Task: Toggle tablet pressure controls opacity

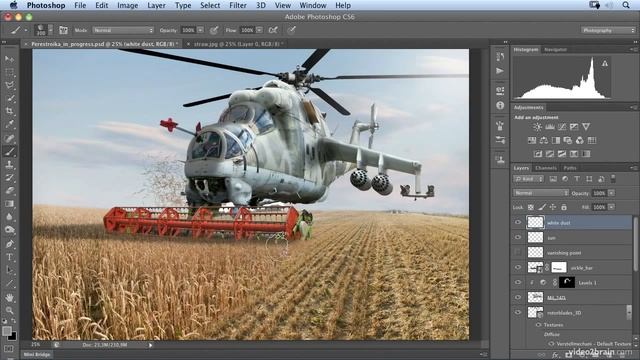Action: pyautogui.click(x=214, y=30)
